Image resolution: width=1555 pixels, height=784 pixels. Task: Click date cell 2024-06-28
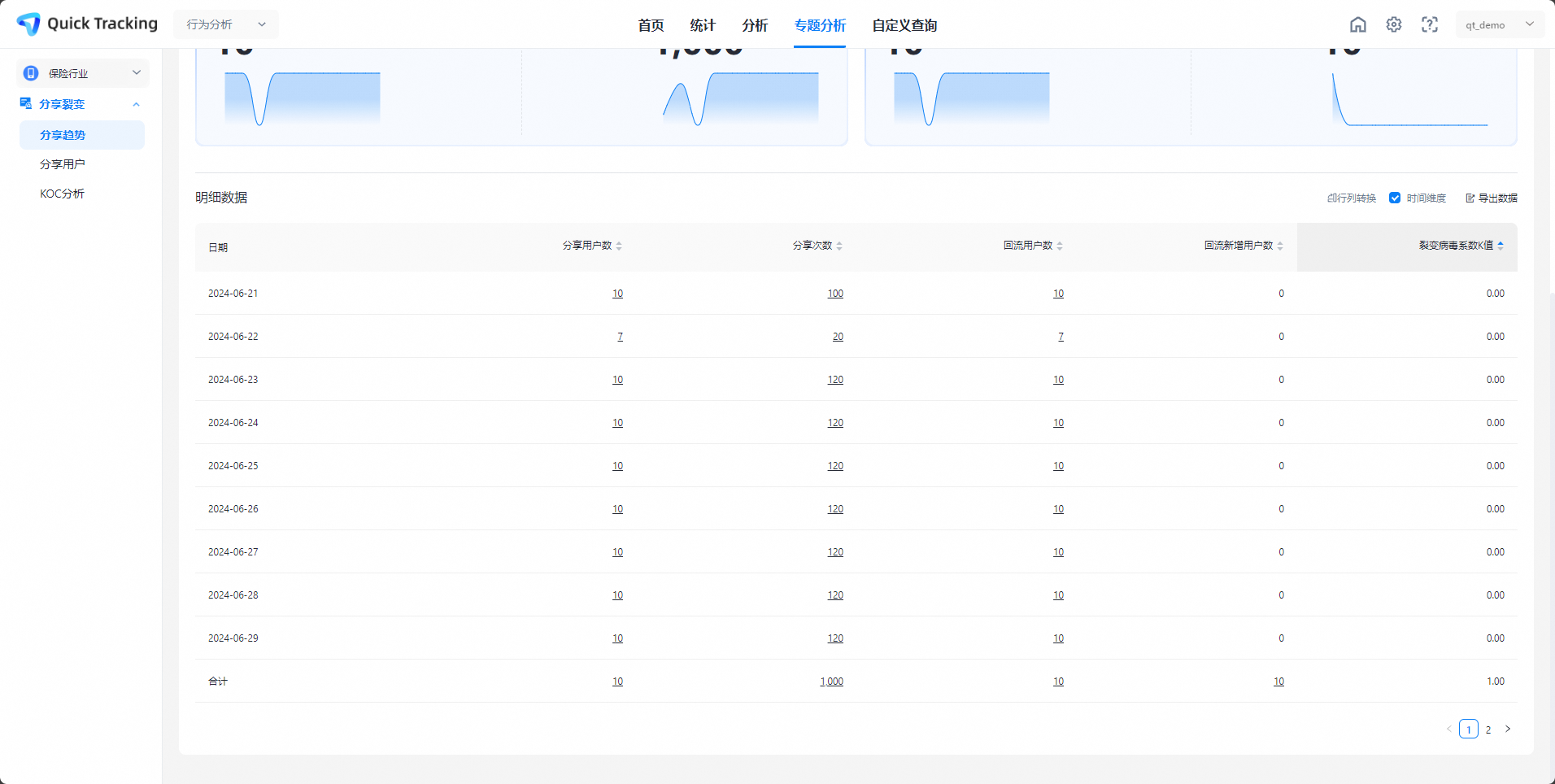pos(233,595)
